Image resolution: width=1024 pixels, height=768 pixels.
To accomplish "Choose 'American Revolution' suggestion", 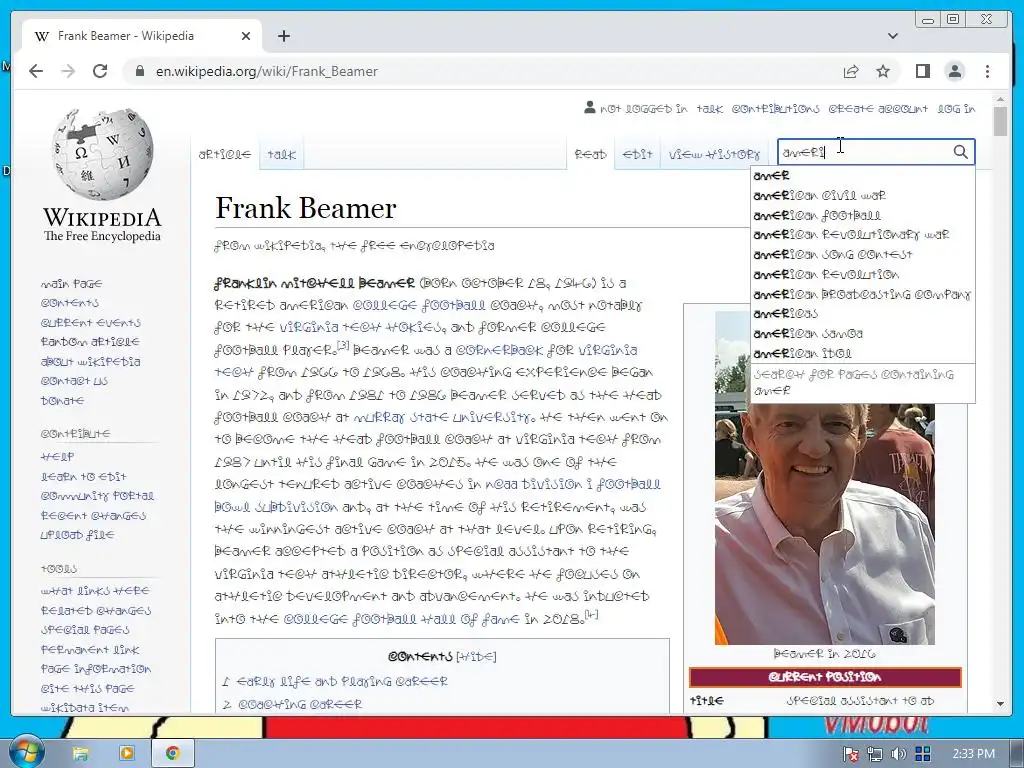I will pos(863,274).
